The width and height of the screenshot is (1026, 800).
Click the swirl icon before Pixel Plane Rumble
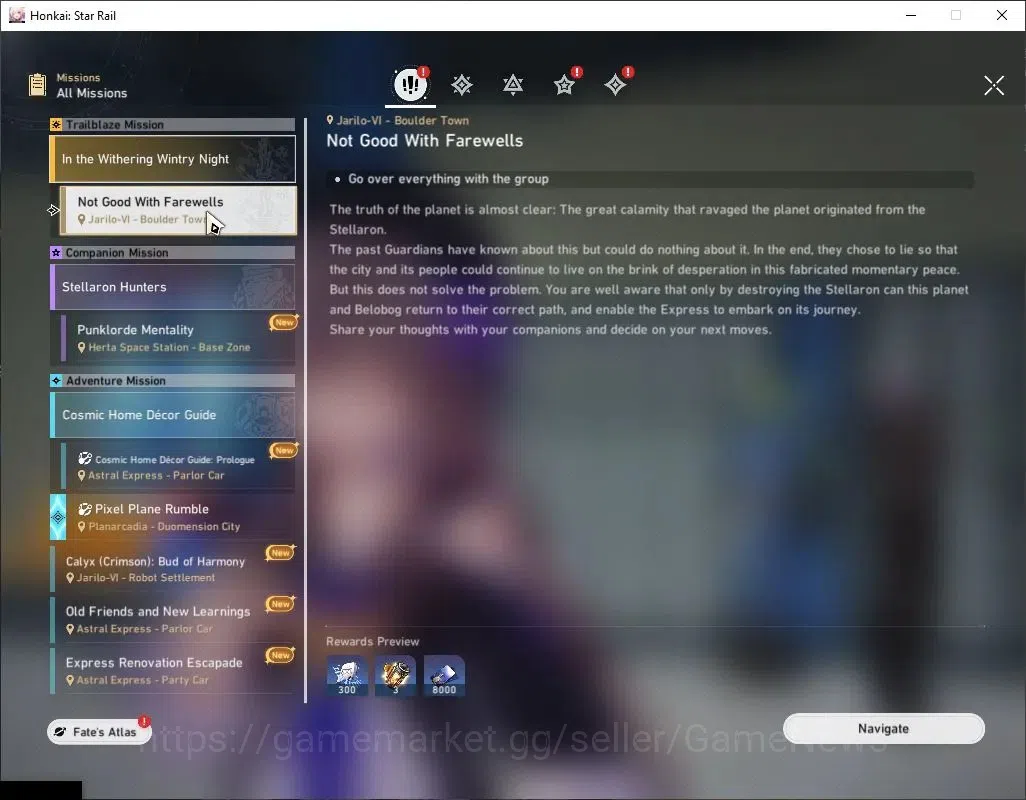[x=84, y=509]
